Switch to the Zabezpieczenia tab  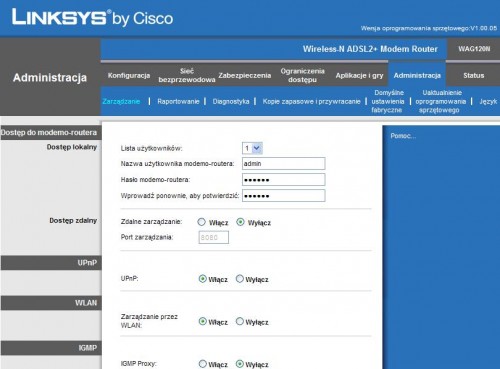(245, 76)
